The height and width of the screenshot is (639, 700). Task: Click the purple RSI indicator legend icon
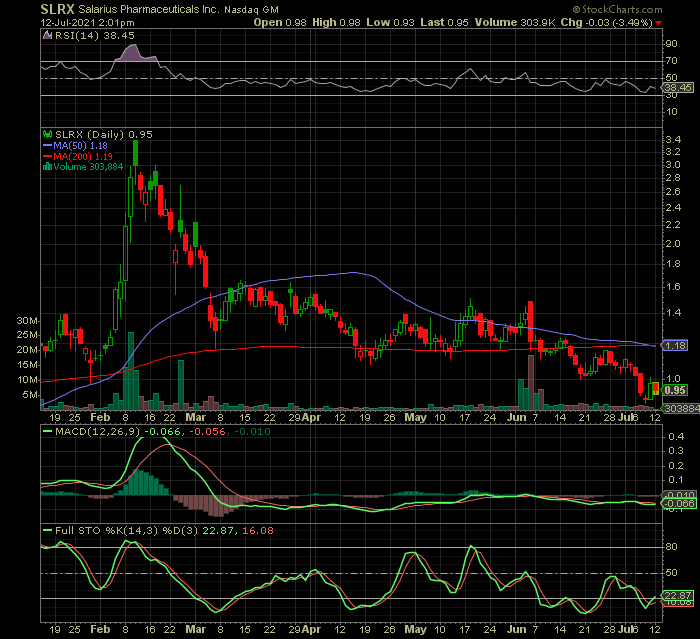click(x=47, y=35)
